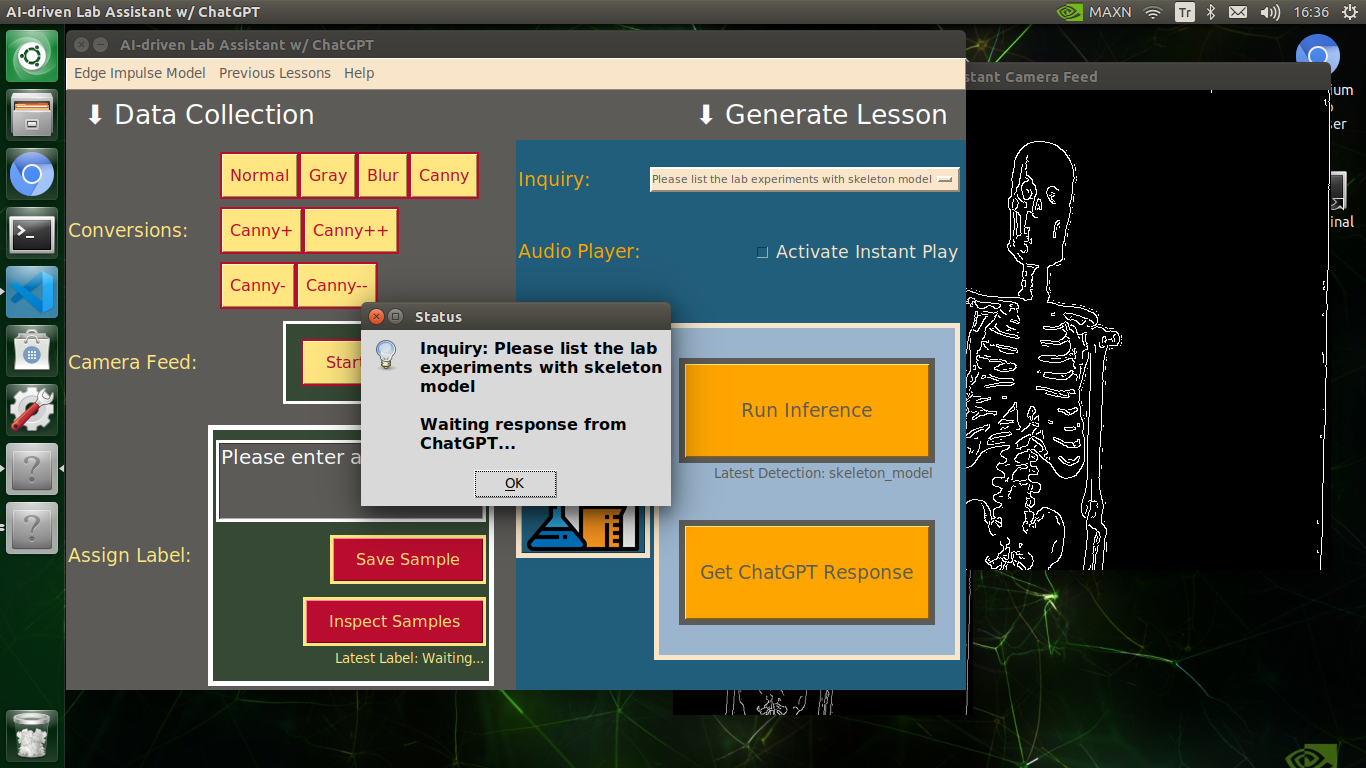Click Run Inference button
Image resolution: width=1366 pixels, height=768 pixels.
(x=806, y=410)
